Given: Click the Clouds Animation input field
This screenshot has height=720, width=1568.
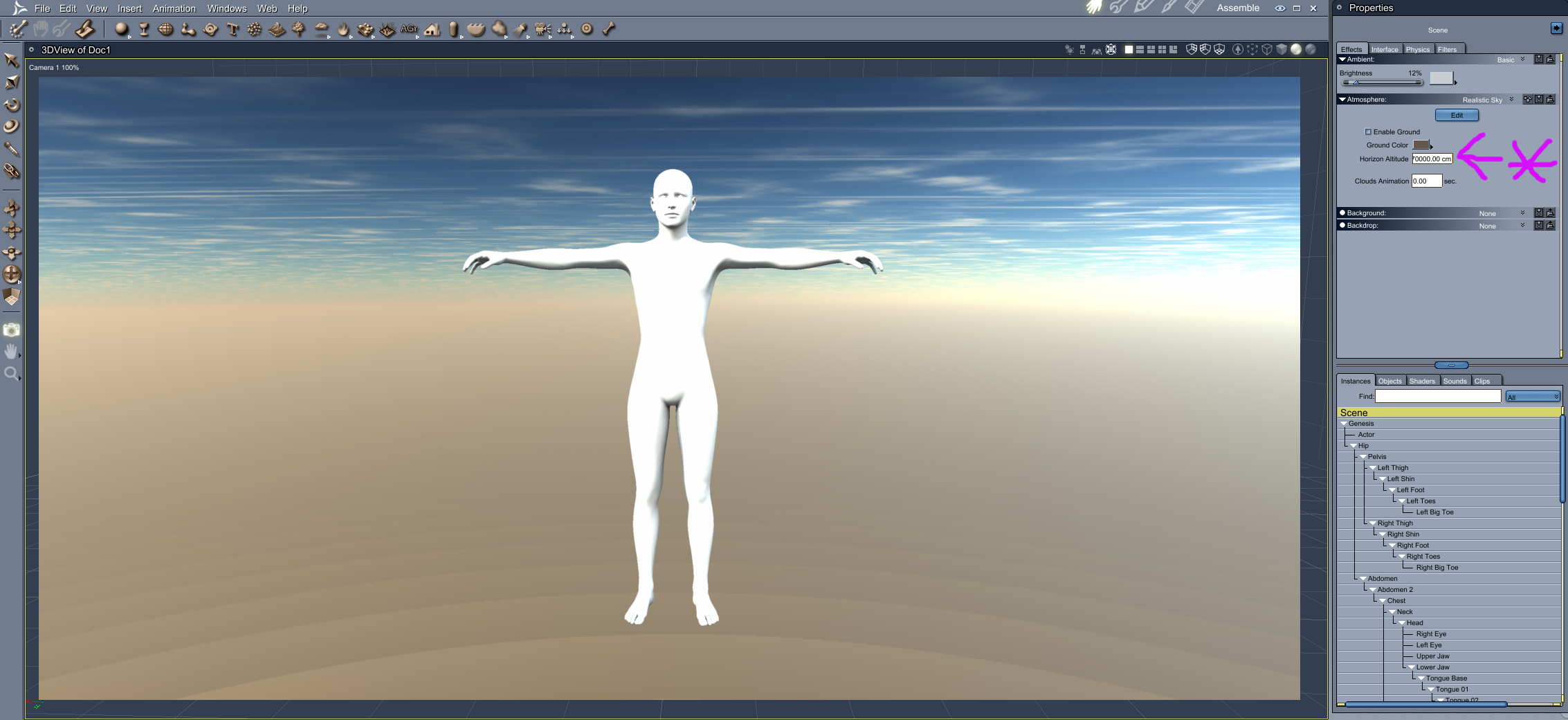Looking at the screenshot, I should [x=1426, y=181].
